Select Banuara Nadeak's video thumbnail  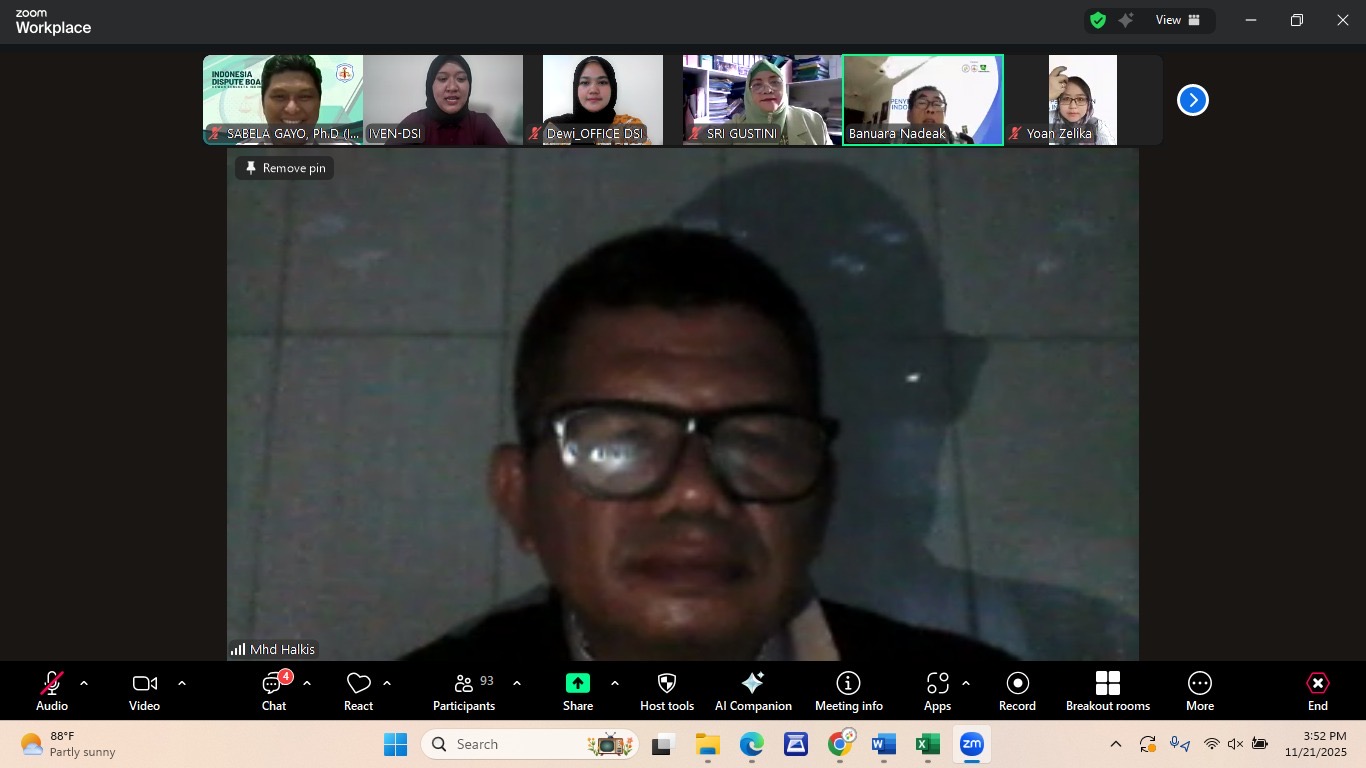(x=922, y=100)
